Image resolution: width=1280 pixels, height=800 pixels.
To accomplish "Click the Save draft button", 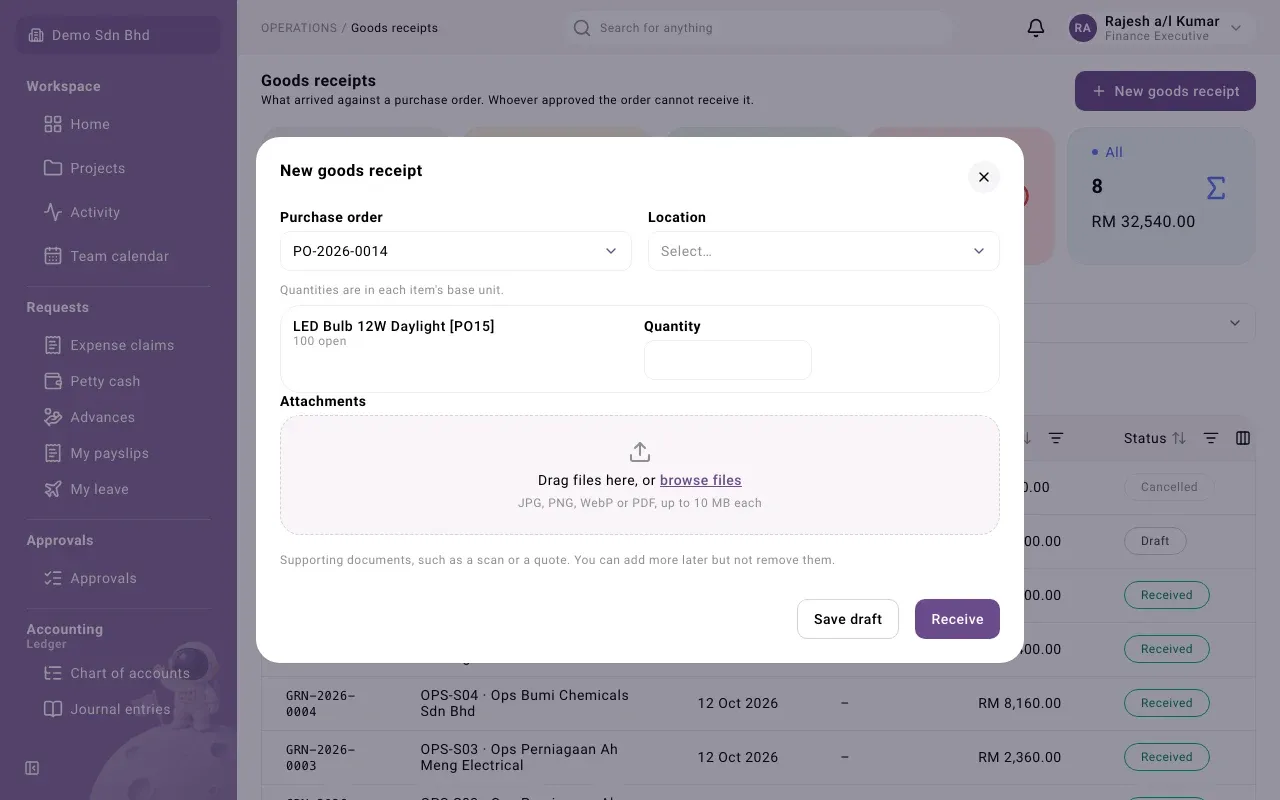I will tap(848, 619).
